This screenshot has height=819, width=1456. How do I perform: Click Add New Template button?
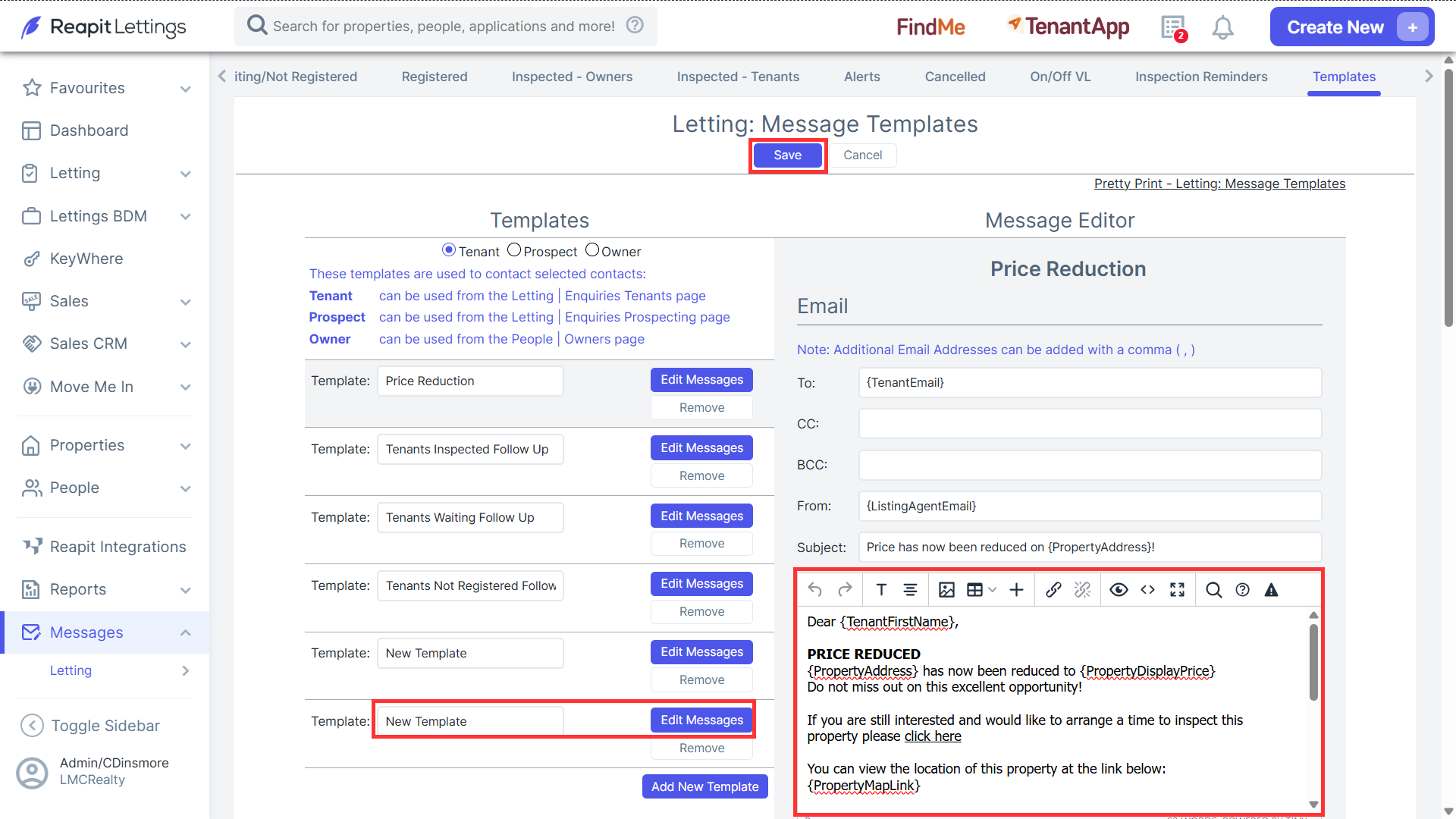pos(704,786)
